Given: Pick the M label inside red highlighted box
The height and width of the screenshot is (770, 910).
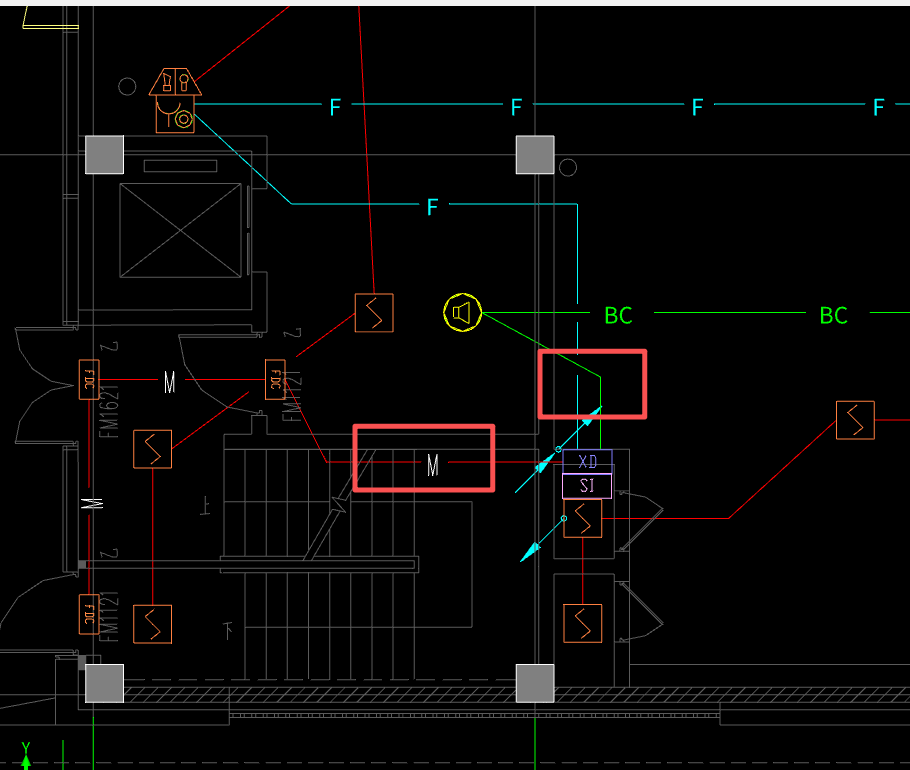Looking at the screenshot, I should [433, 465].
